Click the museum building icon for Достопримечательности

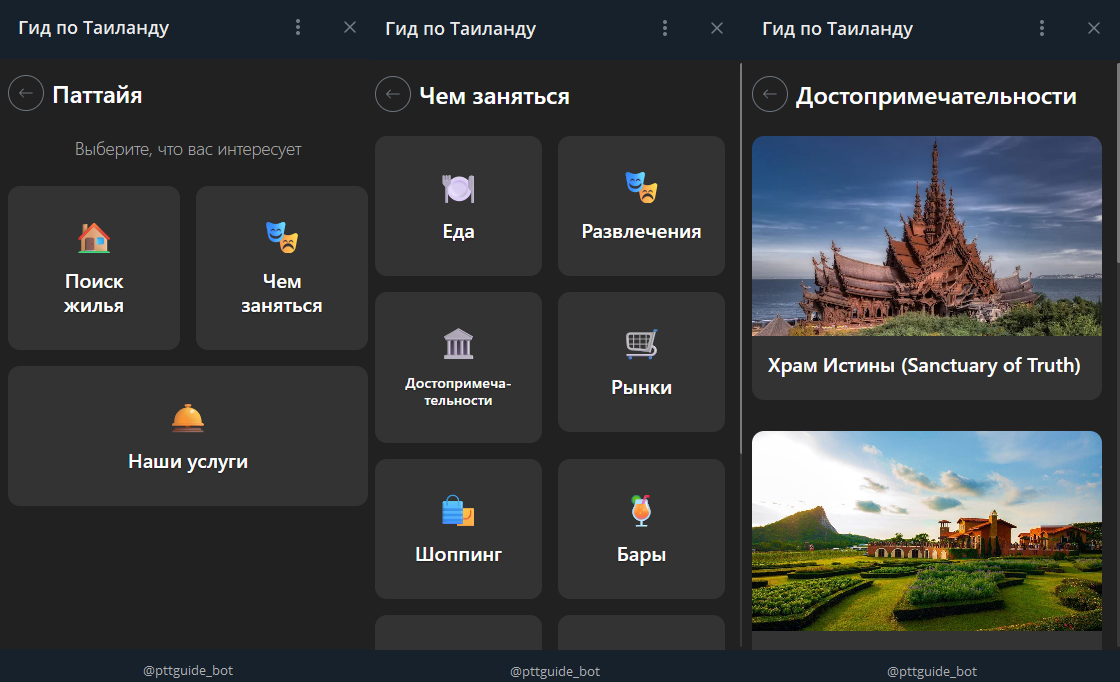coord(458,343)
